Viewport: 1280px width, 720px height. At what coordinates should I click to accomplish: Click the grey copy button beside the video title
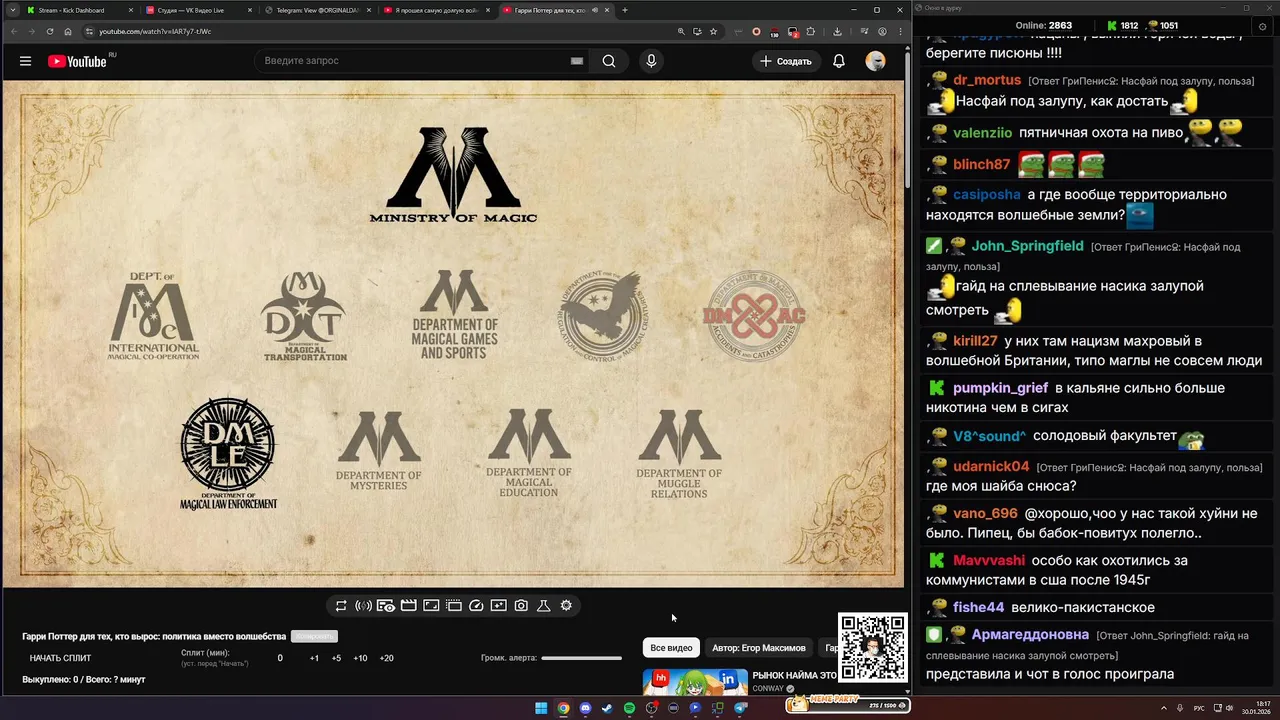[x=314, y=636]
